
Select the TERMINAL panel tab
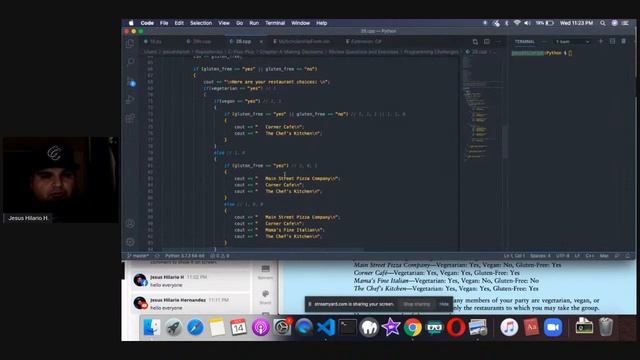pos(524,42)
